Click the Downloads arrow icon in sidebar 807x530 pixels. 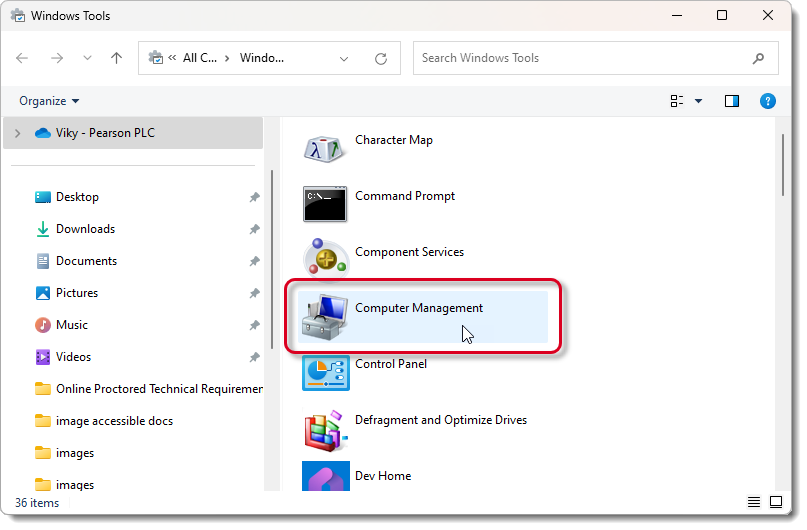(x=43, y=231)
